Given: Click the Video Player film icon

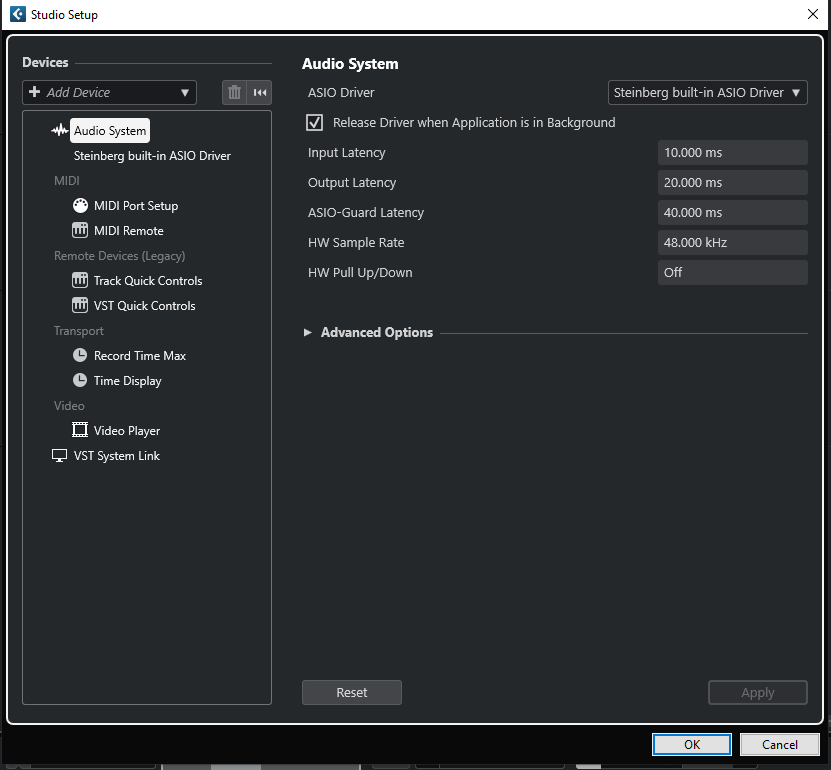Looking at the screenshot, I should pos(80,430).
